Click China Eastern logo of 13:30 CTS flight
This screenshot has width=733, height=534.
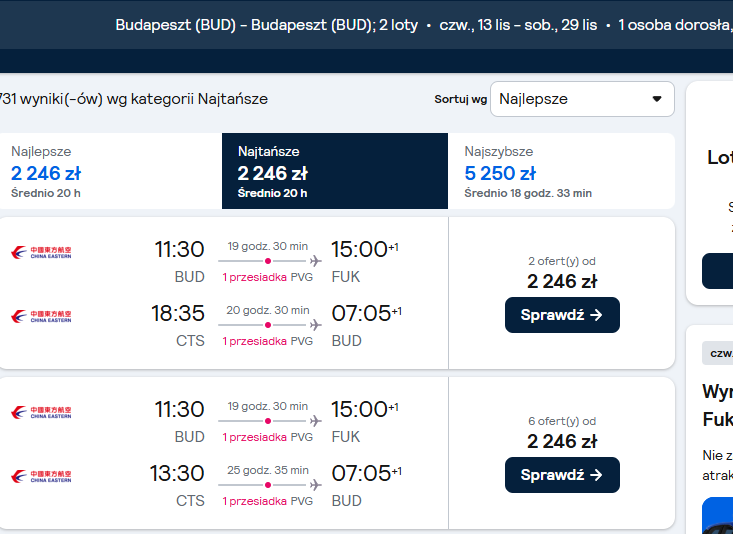[x=41, y=476]
